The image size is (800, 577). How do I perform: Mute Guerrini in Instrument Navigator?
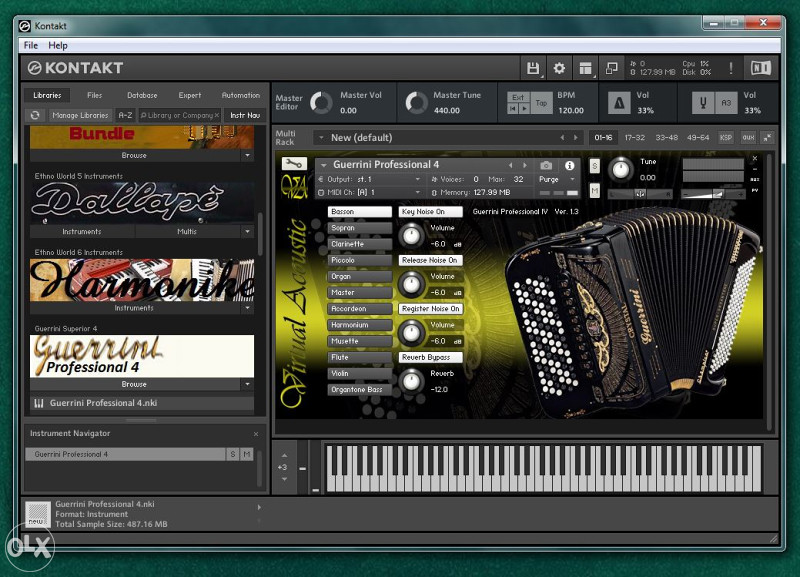pyautogui.click(x=247, y=454)
